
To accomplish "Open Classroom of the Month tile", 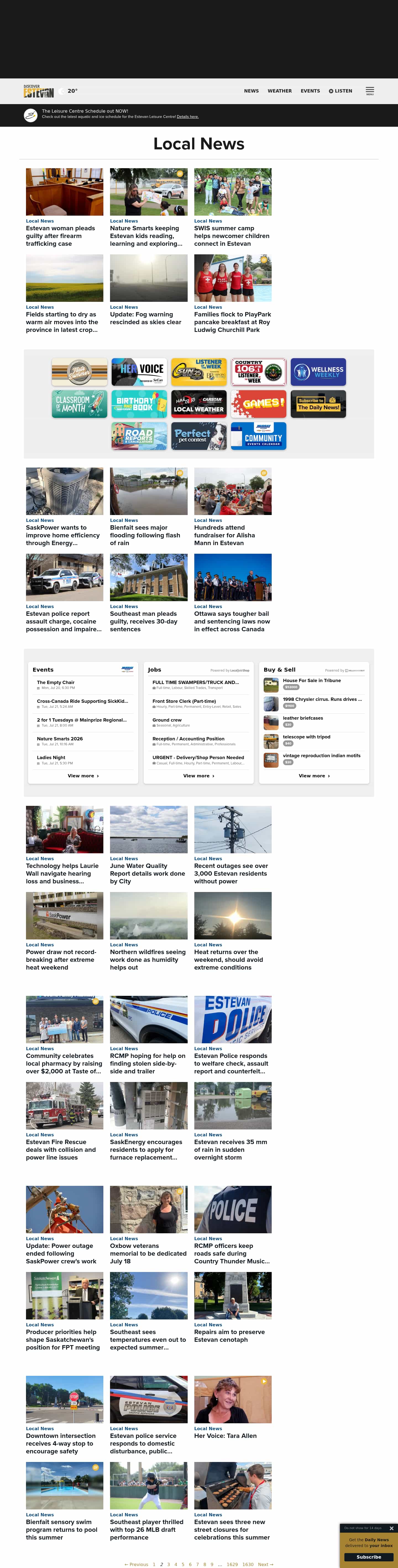I will 79,404.
